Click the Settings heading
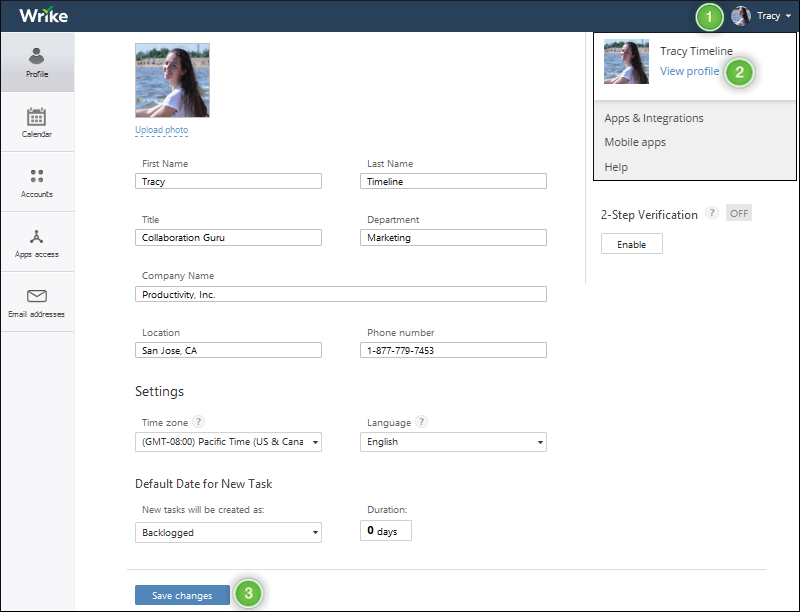 (159, 391)
